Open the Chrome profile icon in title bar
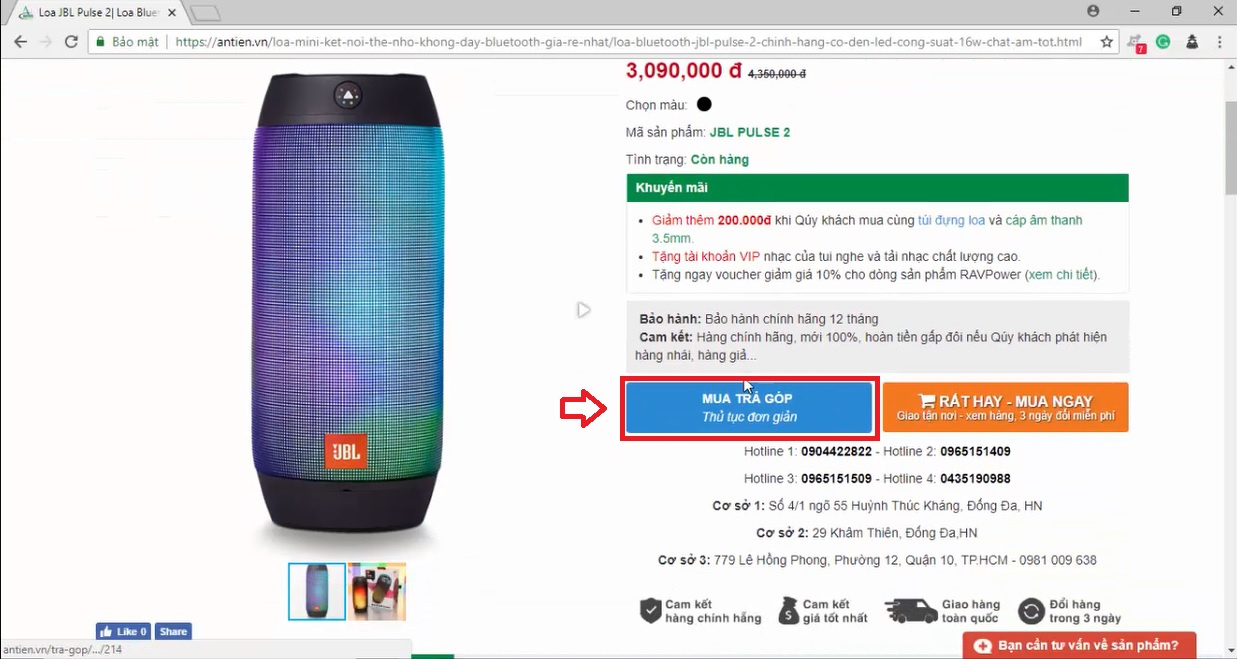Viewport: 1237px width, 659px height. coord(1093,11)
